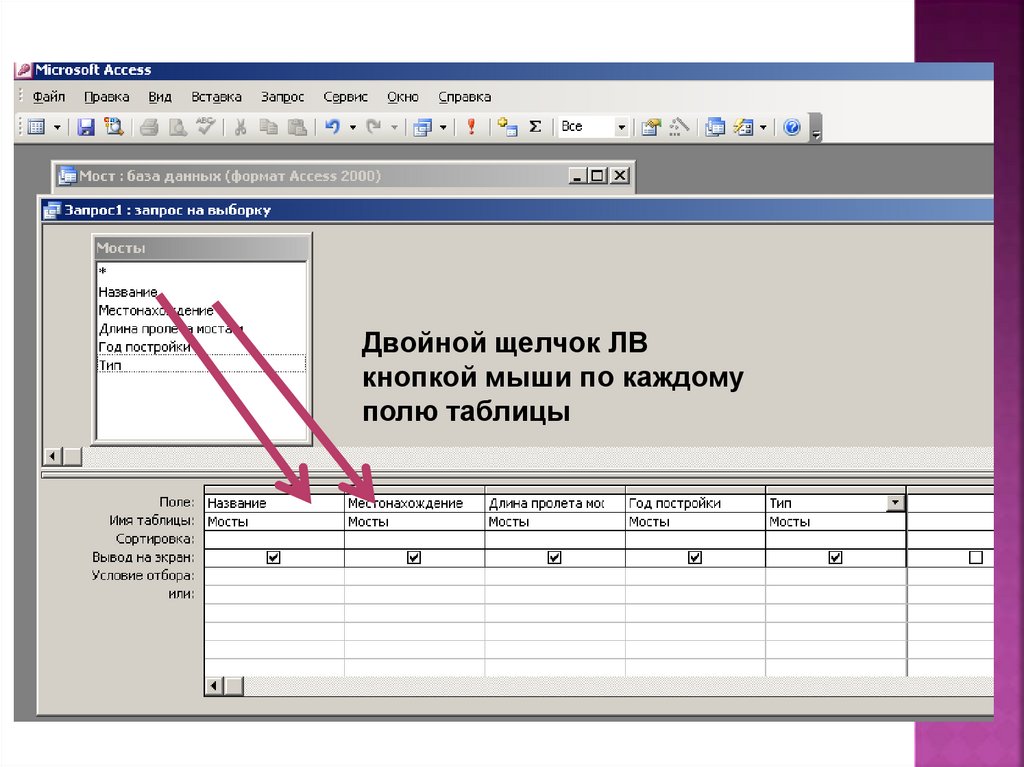The width and height of the screenshot is (1024, 767).
Task: Minimize the Мост database window
Action: coord(577,175)
